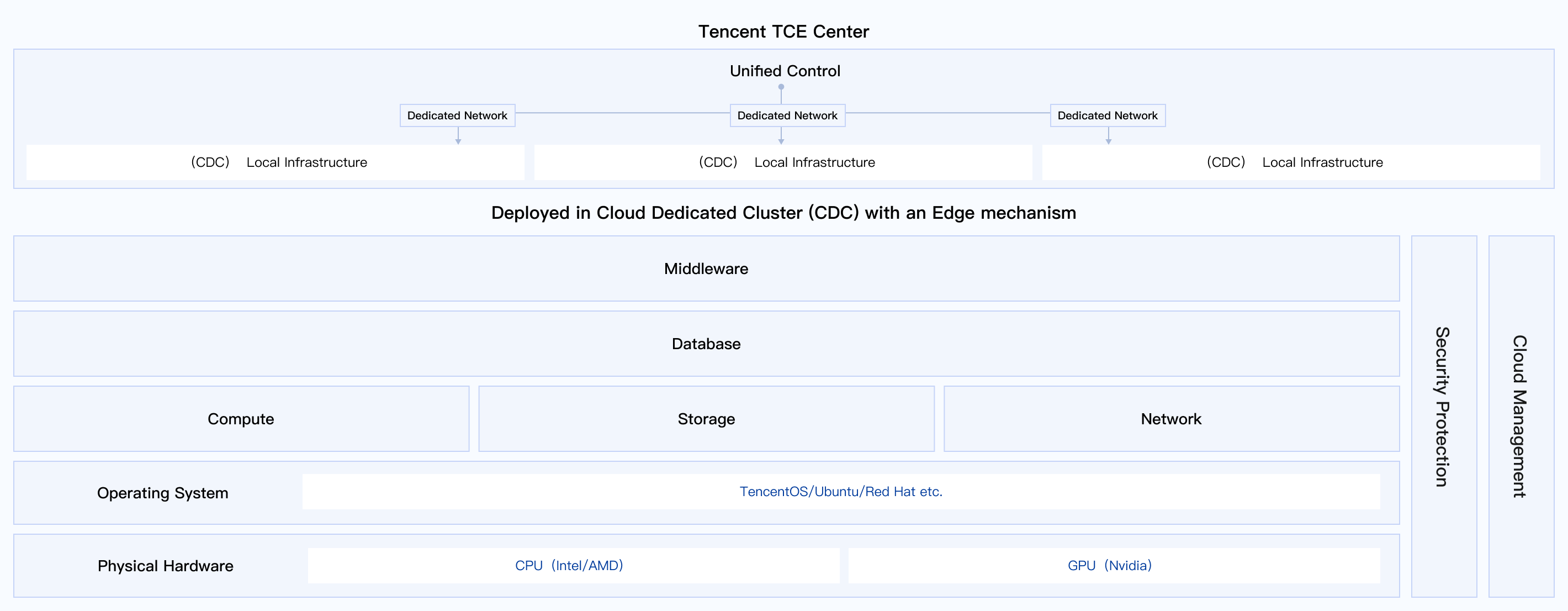The width and height of the screenshot is (1568, 611).
Task: Select the Network block
Action: tap(1171, 419)
